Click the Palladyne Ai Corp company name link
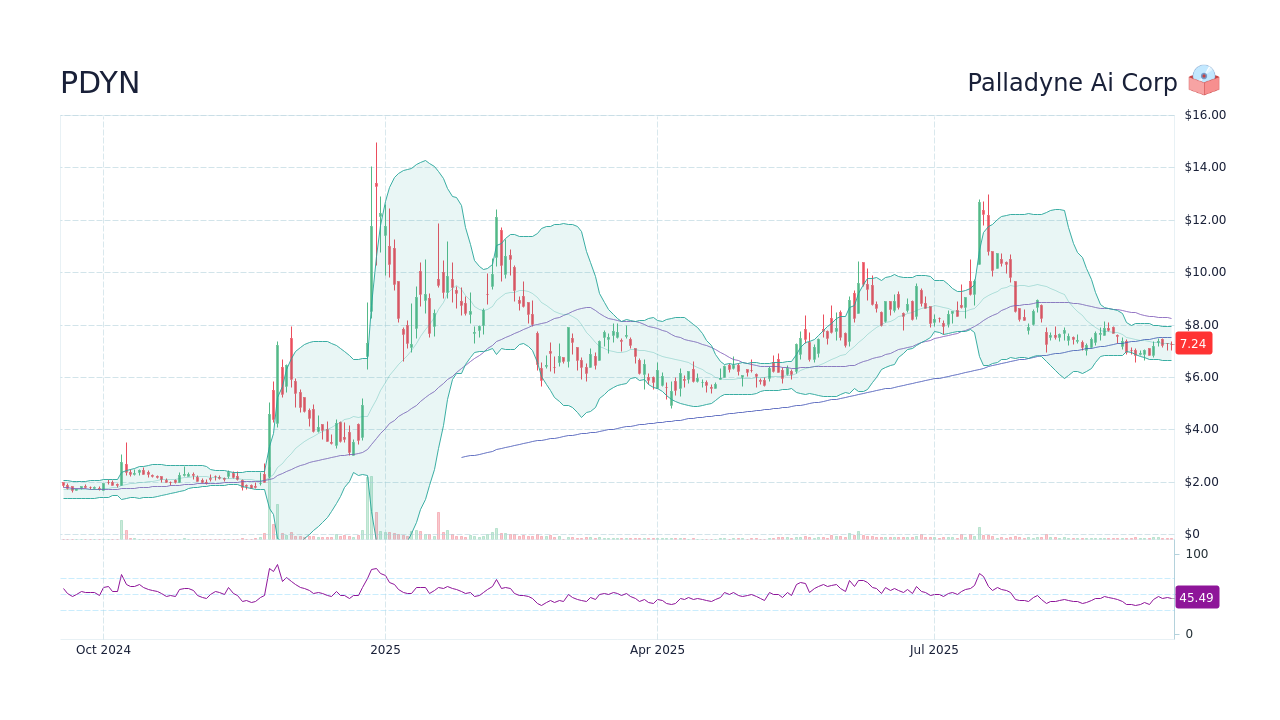The width and height of the screenshot is (1280, 720). coord(1071,82)
